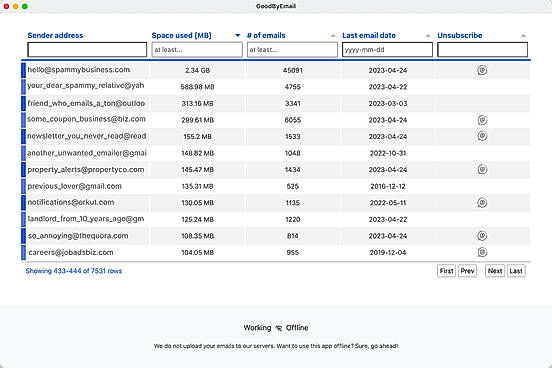This screenshot has height=368, width=552.
Task: Select row so_annoying@thequora.com
Action: click(x=276, y=236)
